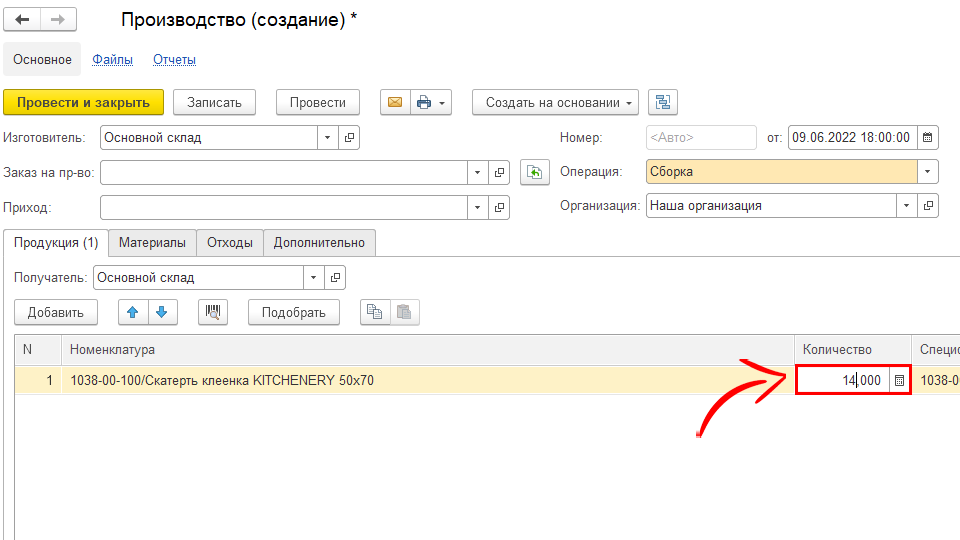Select the Скатерть клеенка KITCHENERY row
The height and width of the screenshot is (540, 960).
click(x=400, y=381)
